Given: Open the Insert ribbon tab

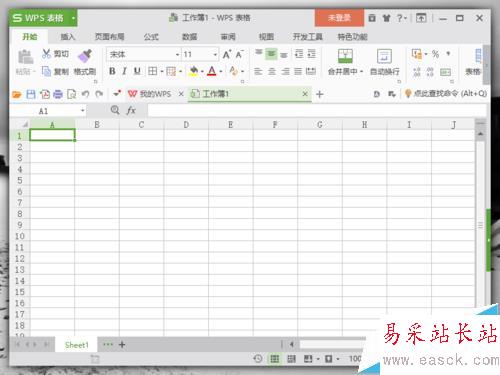Looking at the screenshot, I should [x=68, y=37].
